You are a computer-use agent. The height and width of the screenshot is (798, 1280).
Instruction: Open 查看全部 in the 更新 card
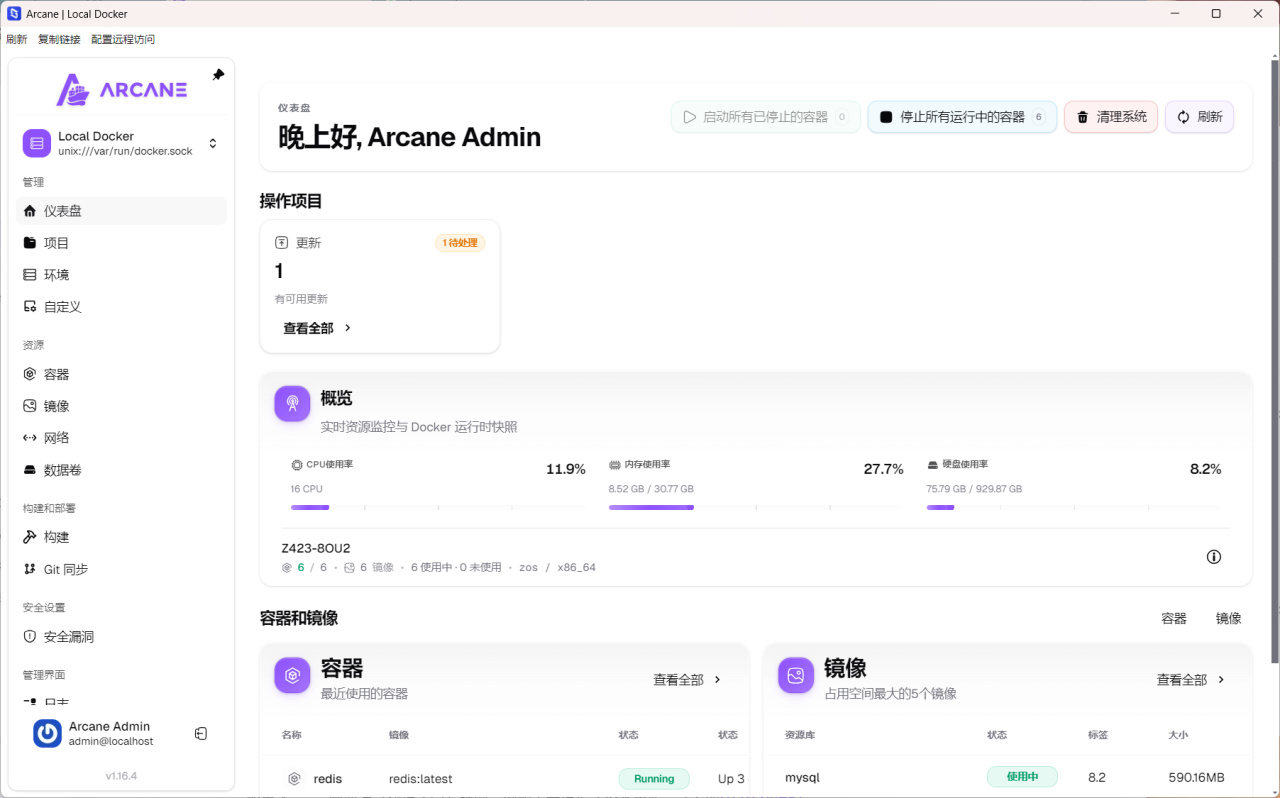click(318, 328)
